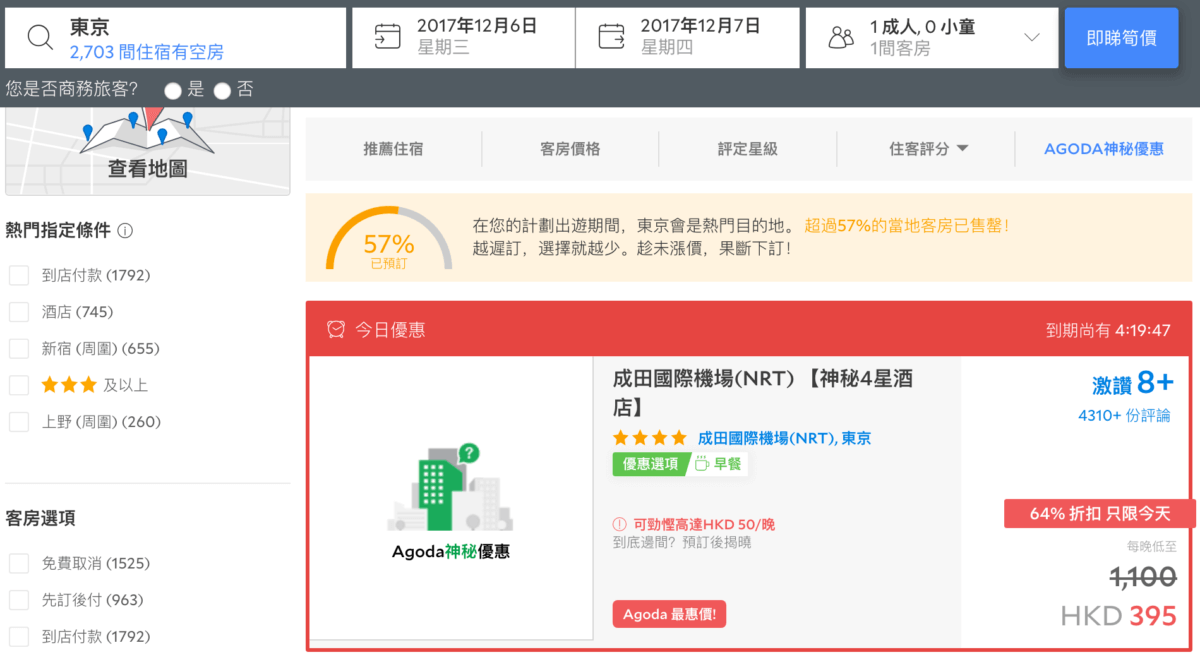The width and height of the screenshot is (1200, 662).
Task: Click the 即睇筍價 search button
Action: (1122, 38)
